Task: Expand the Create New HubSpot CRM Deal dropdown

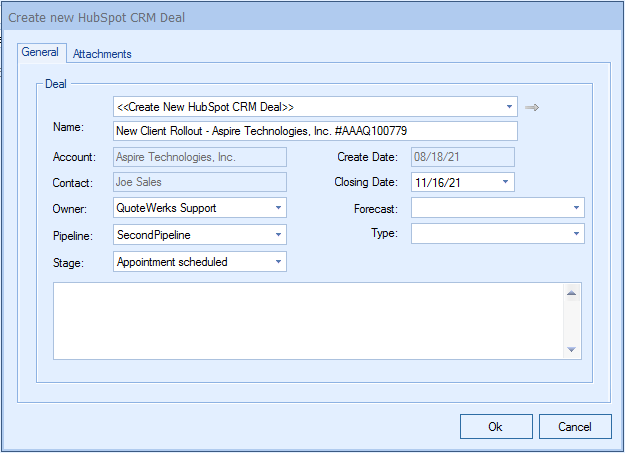Action: point(508,107)
